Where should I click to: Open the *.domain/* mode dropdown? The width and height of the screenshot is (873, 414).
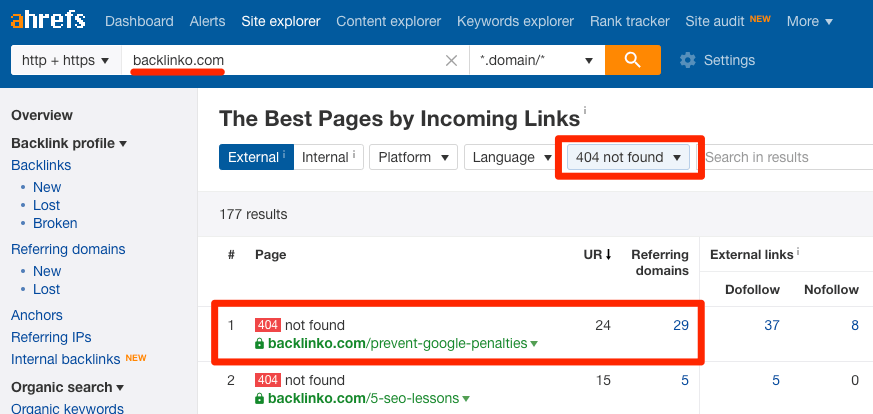pos(536,60)
